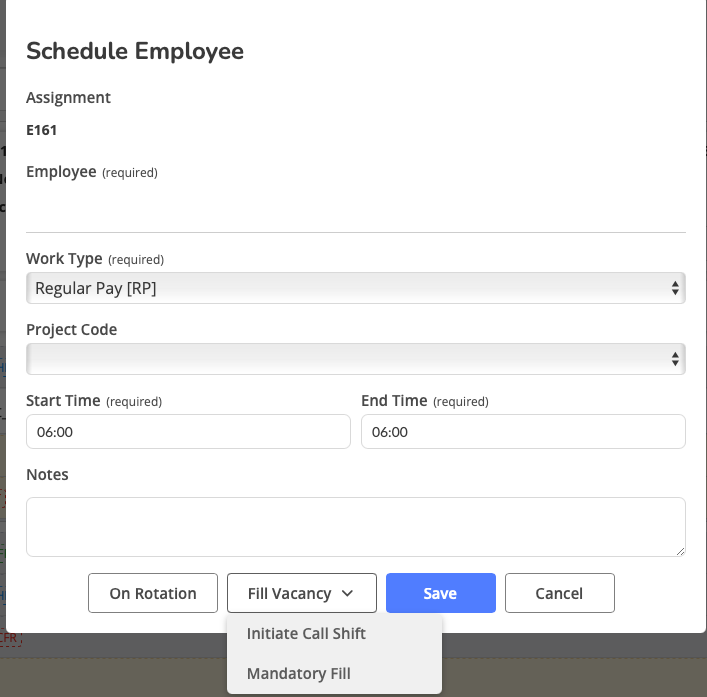The width and height of the screenshot is (707, 697).
Task: Select Initiate Call Shift menu option
Action: [306, 633]
